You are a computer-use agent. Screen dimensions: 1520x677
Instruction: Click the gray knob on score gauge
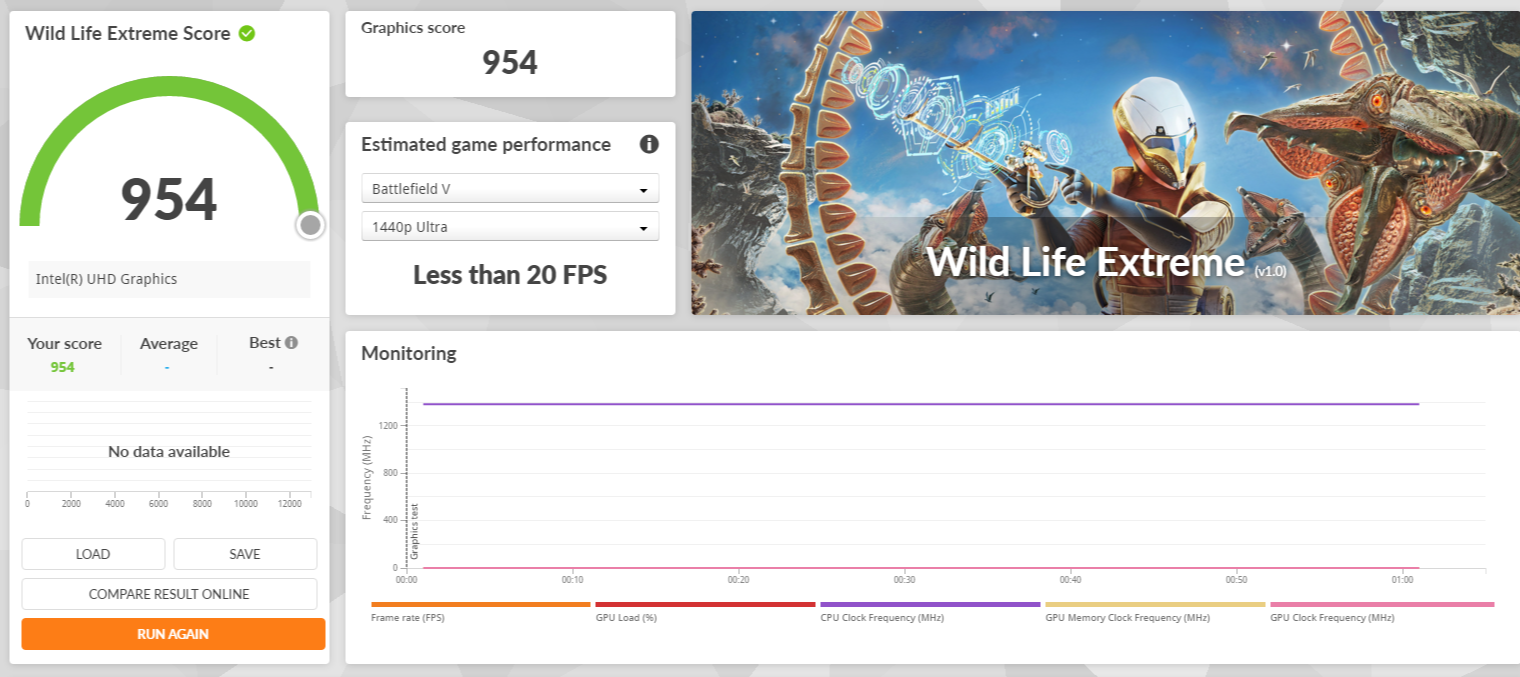(x=310, y=225)
